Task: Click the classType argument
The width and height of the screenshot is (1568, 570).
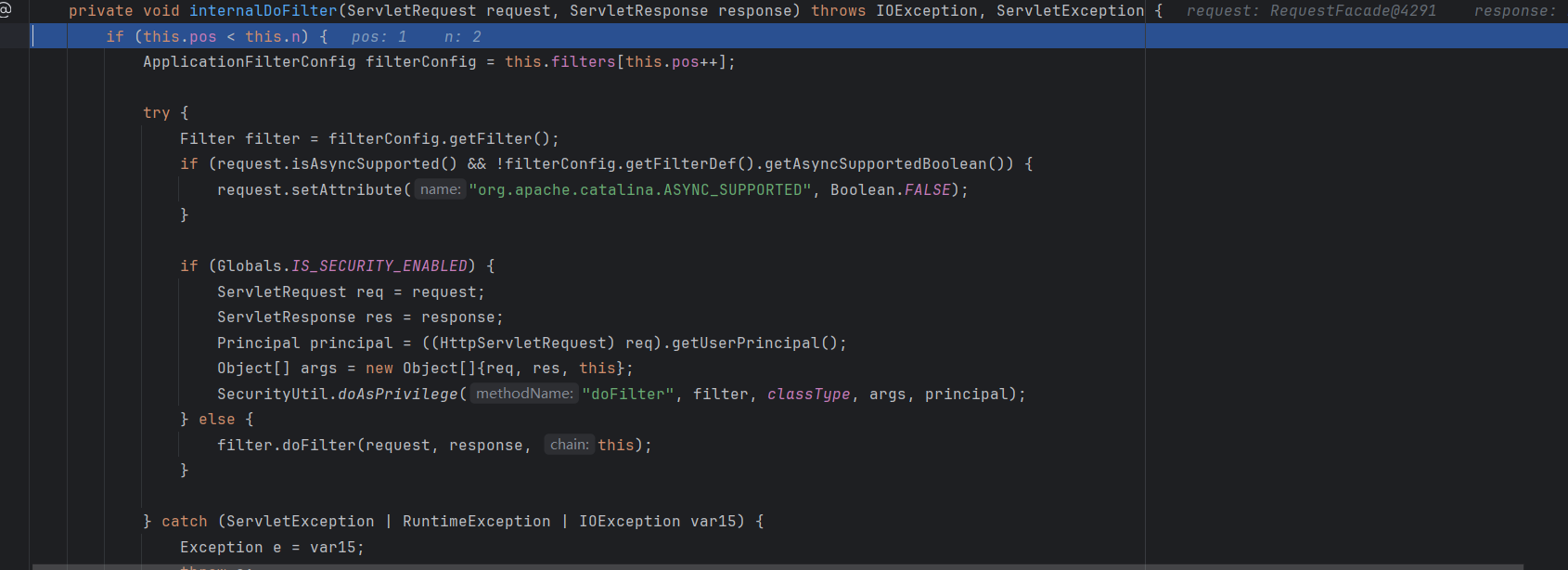Action: point(808,395)
